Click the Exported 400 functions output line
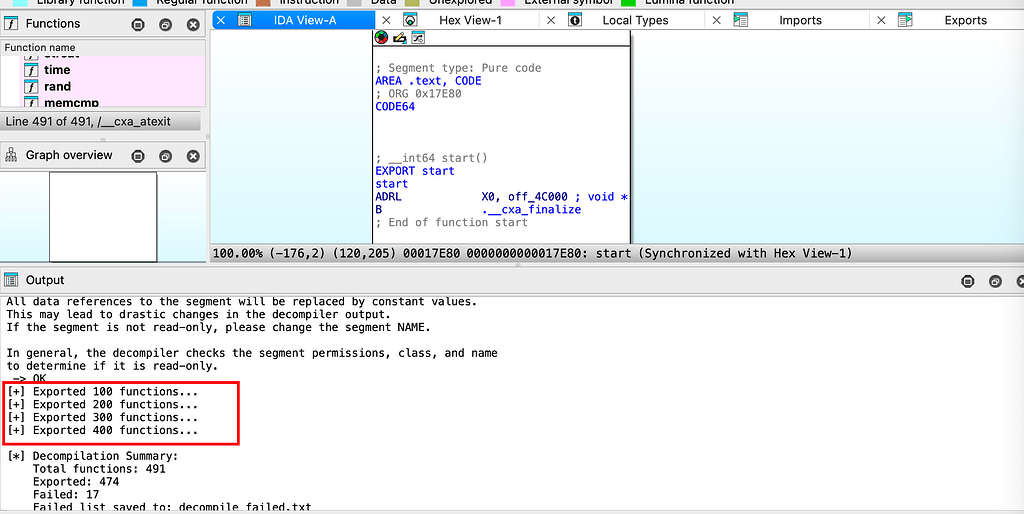This screenshot has height=514, width=1024. pyautogui.click(x=103, y=430)
